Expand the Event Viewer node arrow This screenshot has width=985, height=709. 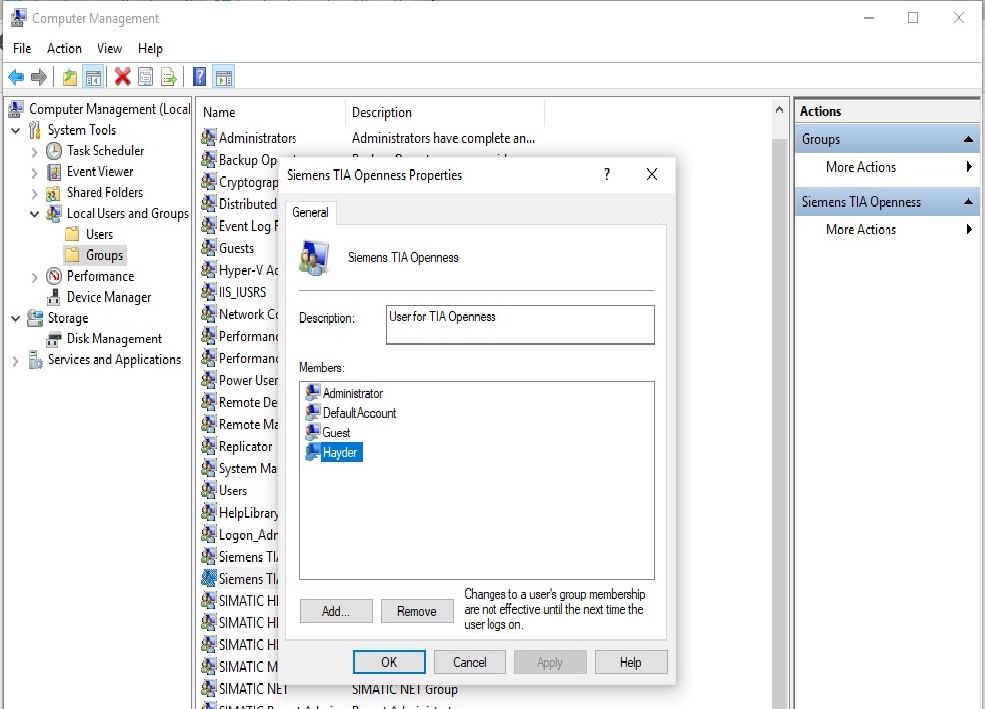pos(35,172)
